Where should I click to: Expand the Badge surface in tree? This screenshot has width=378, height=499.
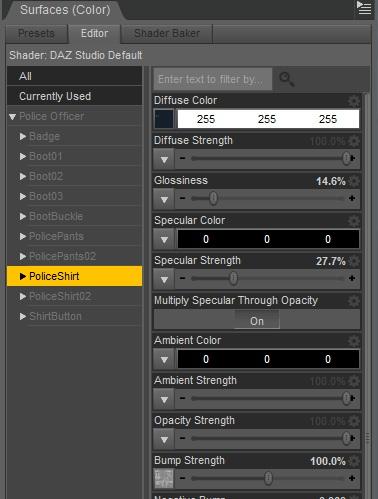[23, 136]
